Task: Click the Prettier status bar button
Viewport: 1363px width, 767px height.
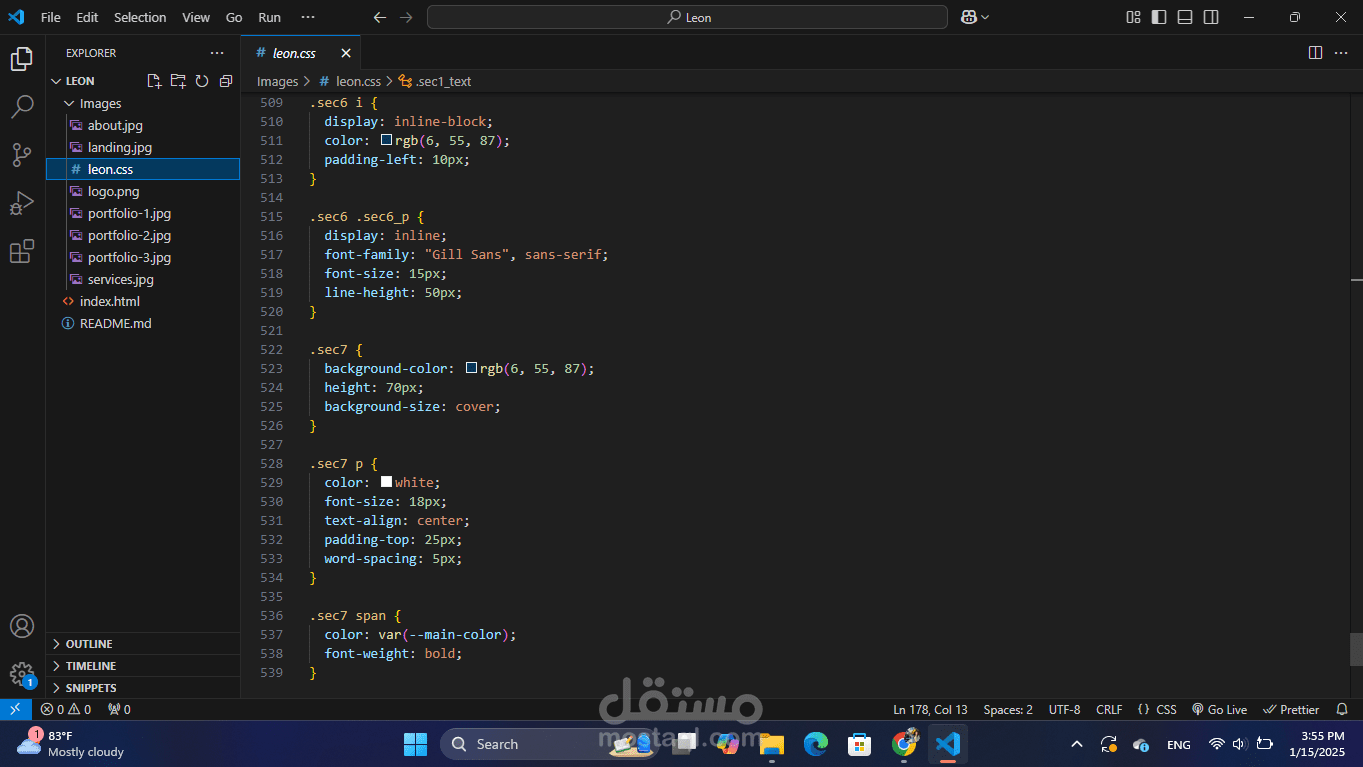Action: click(1291, 709)
